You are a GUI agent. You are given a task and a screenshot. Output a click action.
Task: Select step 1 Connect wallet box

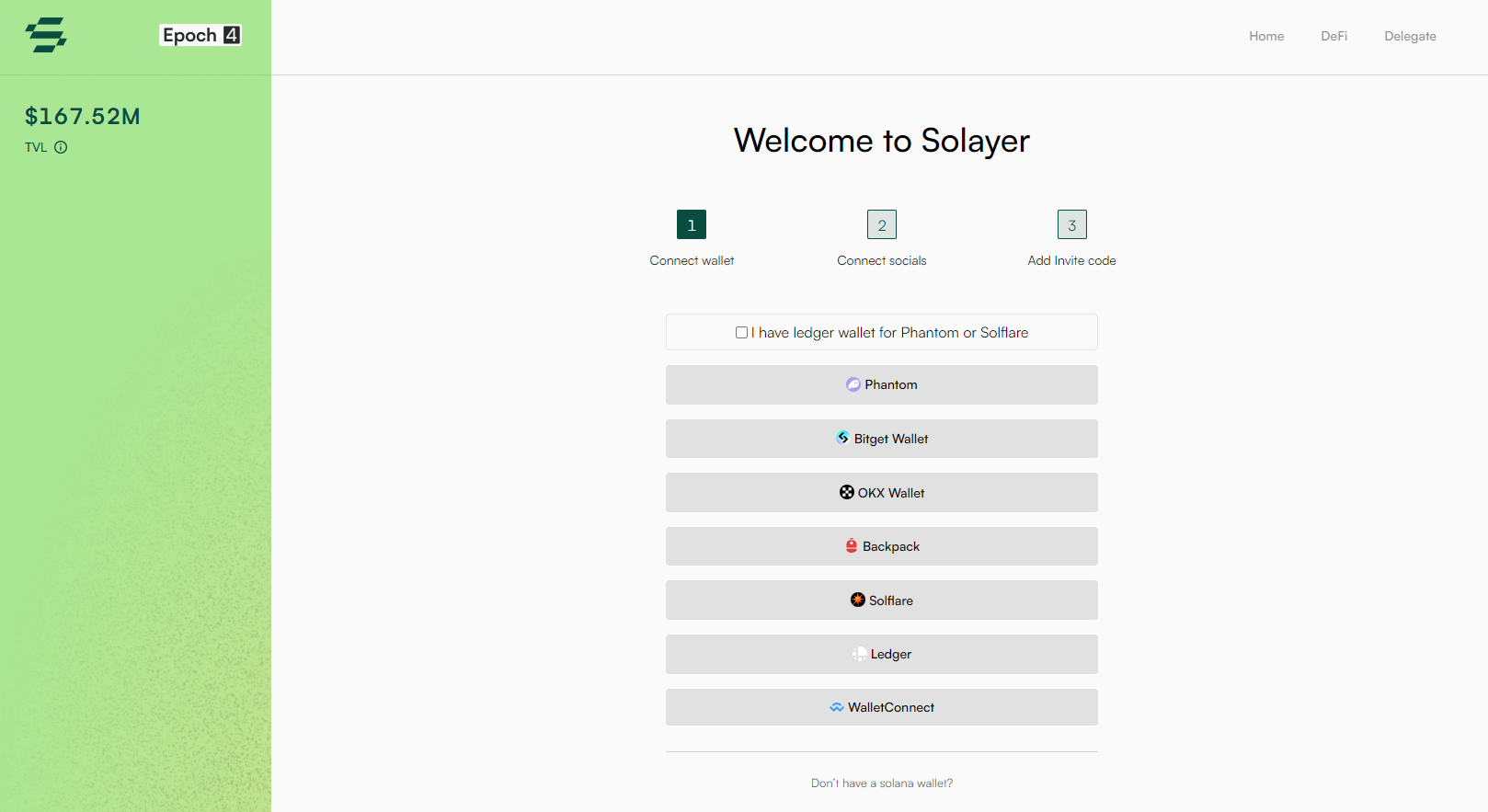click(692, 224)
